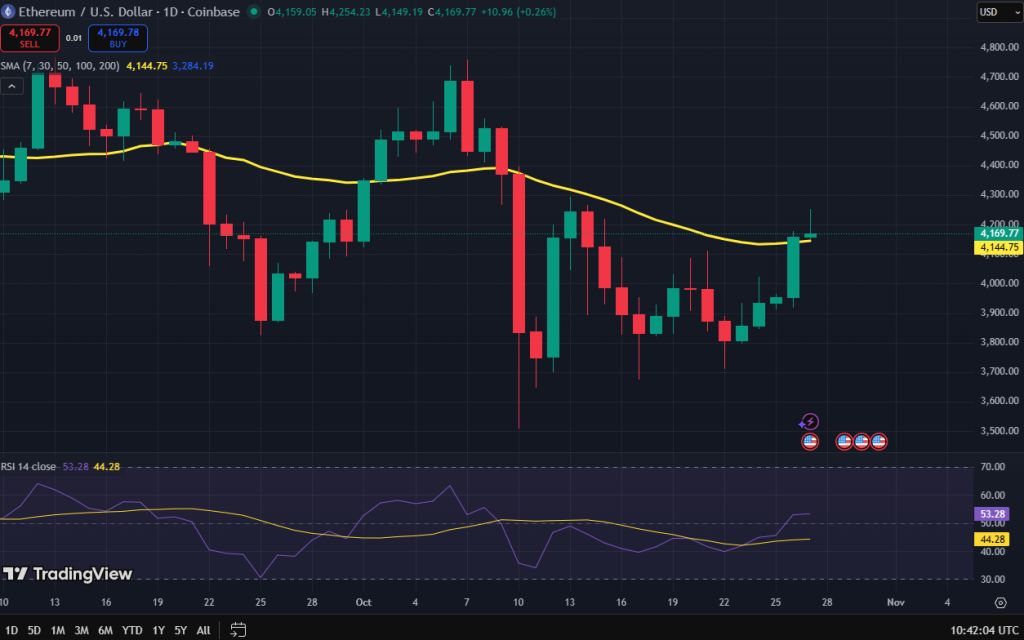Click the green 4,169.77 current price label on axis
The width and height of the screenshot is (1024, 640).
[x=998, y=233]
